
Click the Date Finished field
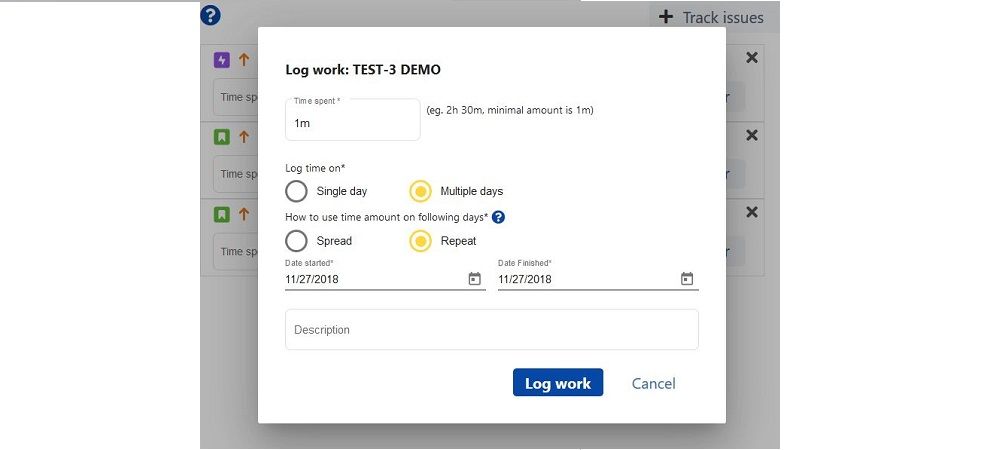[598, 279]
